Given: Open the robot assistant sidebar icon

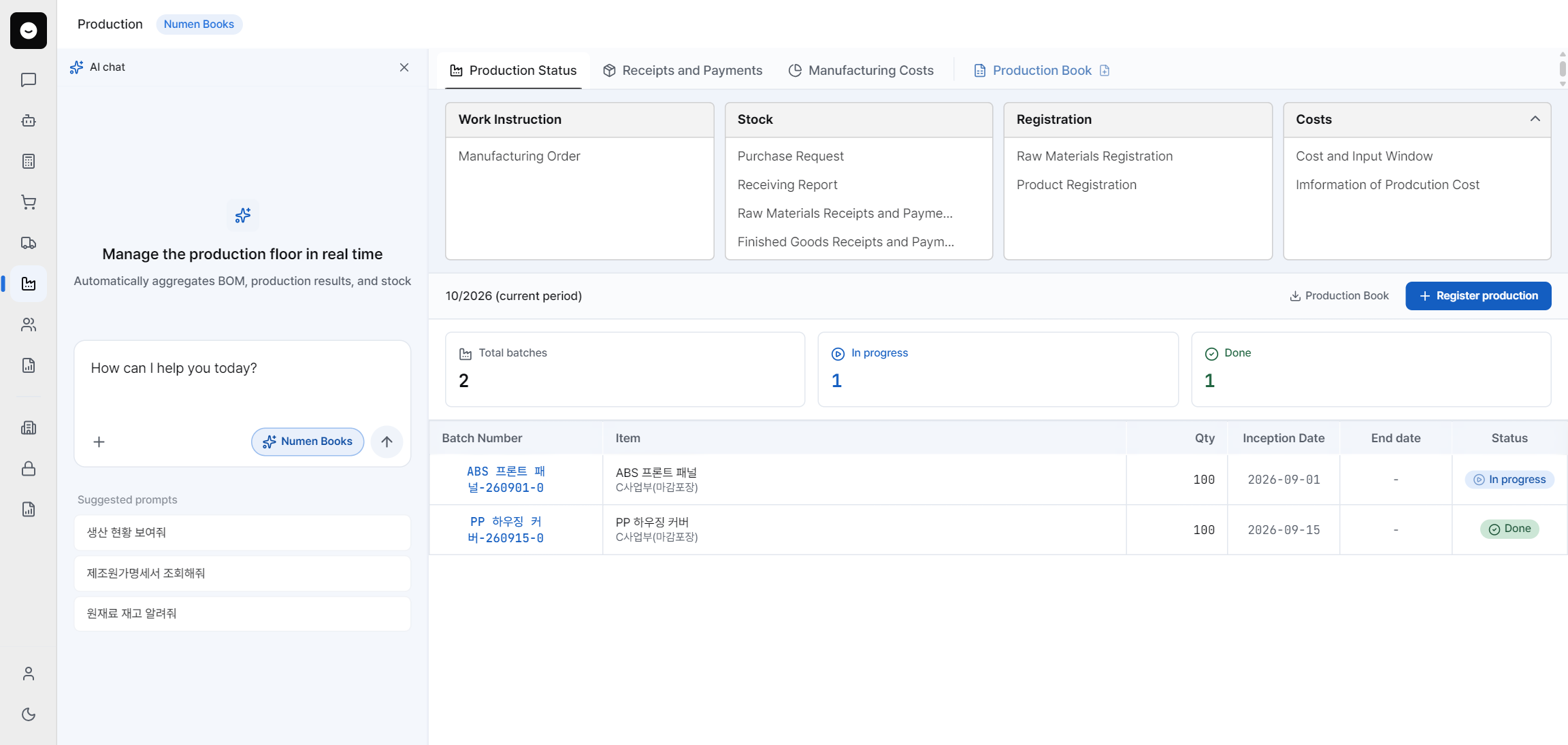Looking at the screenshot, I should 29,120.
